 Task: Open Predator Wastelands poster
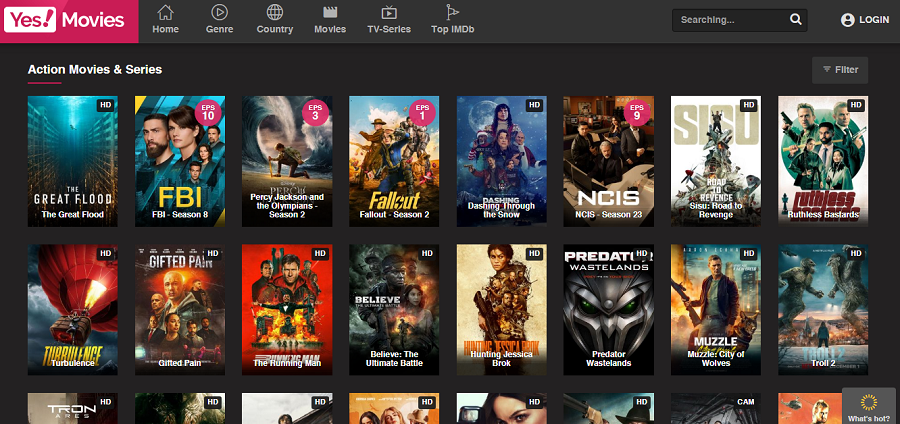608,310
